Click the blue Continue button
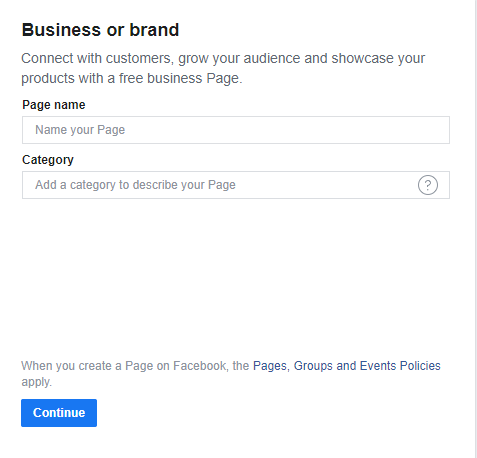Viewport: 477px width, 458px height. coord(59,413)
